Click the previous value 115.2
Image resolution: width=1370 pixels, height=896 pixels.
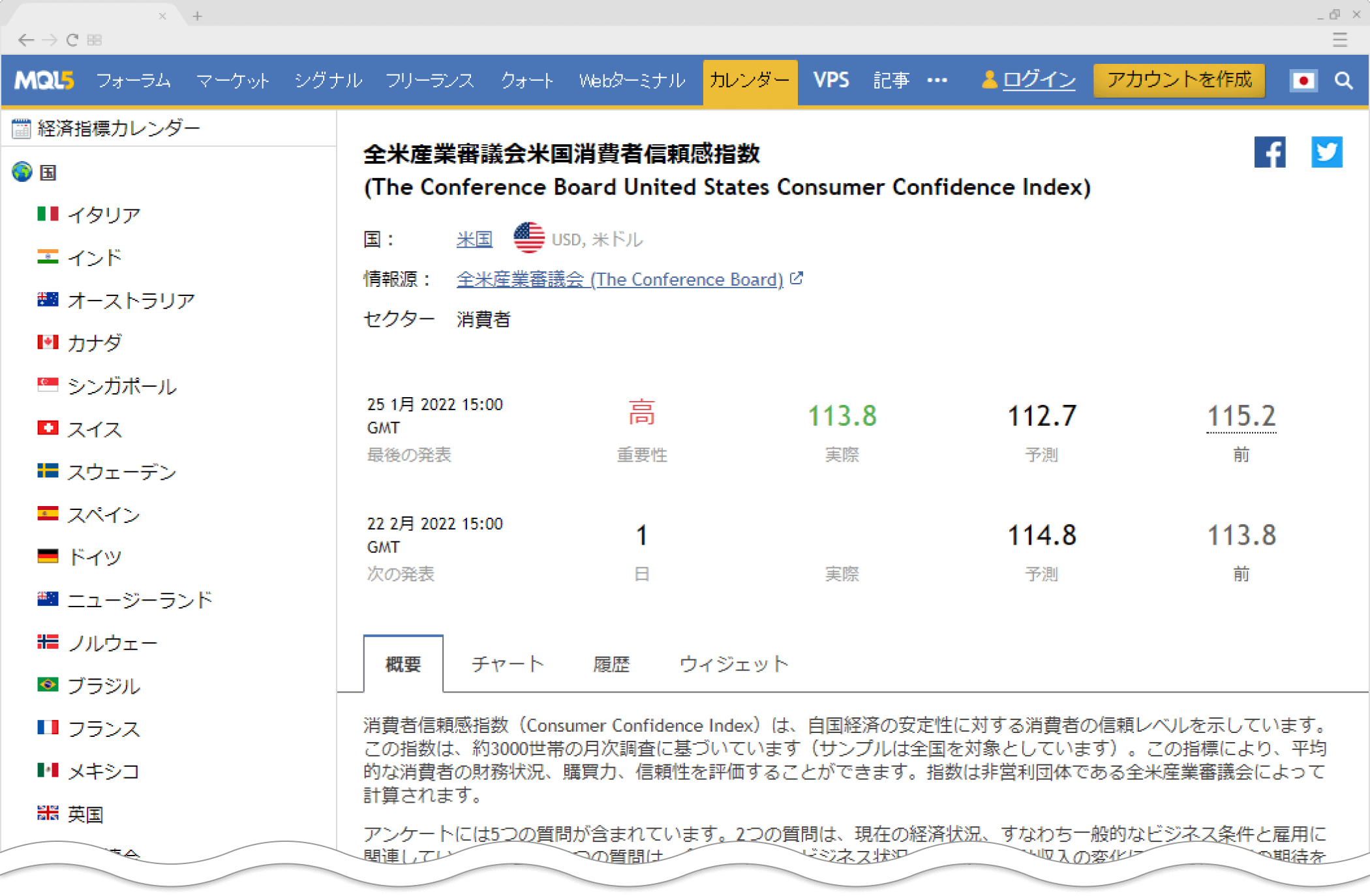1241,416
